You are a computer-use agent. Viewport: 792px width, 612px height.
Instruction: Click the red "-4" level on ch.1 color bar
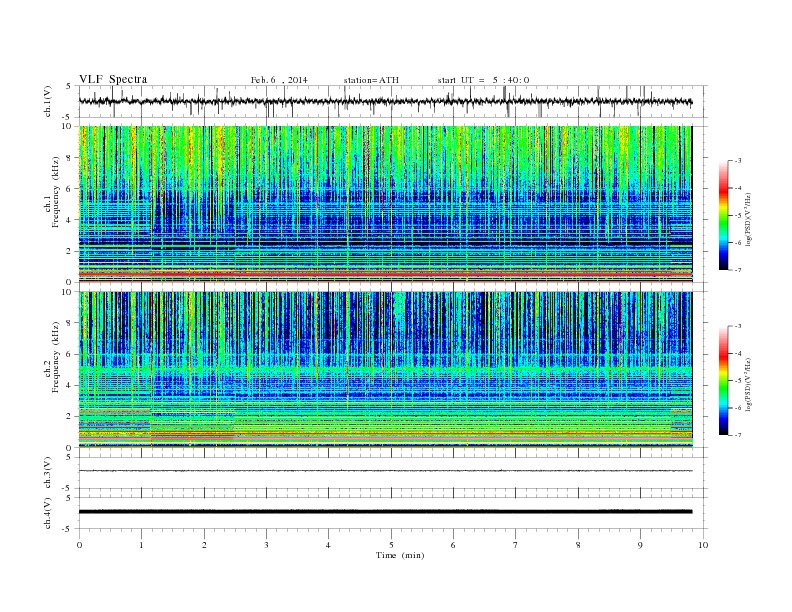click(x=738, y=188)
